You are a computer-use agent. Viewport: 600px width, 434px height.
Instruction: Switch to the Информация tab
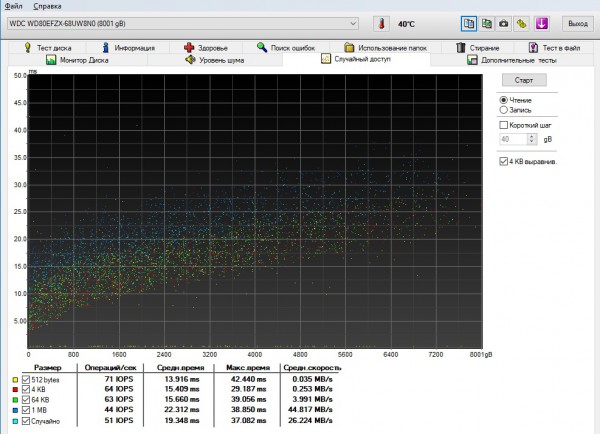click(129, 47)
